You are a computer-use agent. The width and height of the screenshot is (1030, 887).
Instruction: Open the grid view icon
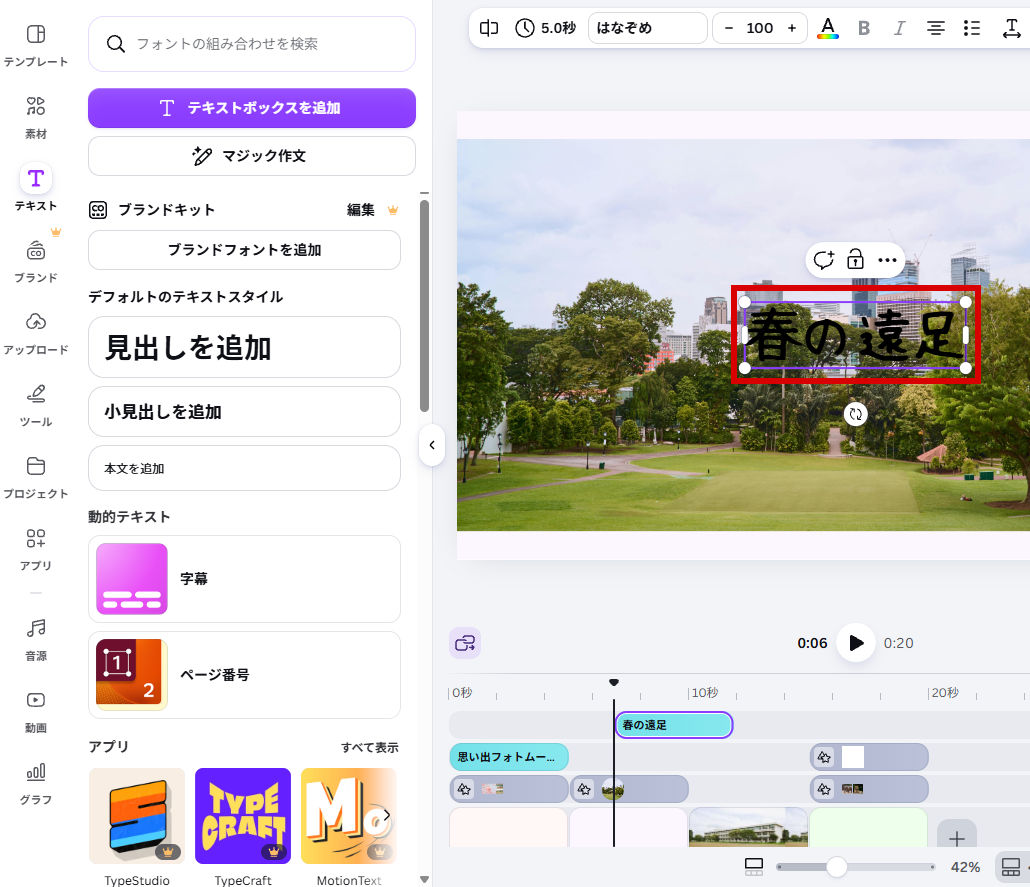pyautogui.click(x=1010, y=867)
